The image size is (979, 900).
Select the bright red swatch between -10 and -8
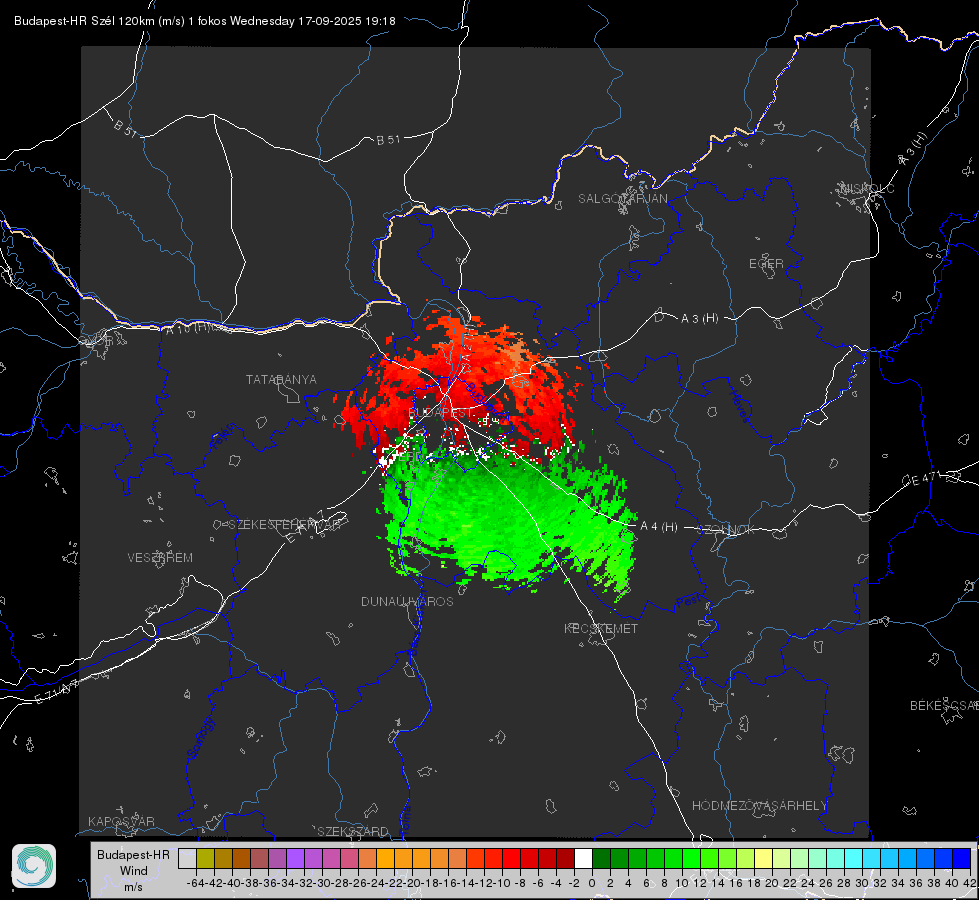pos(511,858)
